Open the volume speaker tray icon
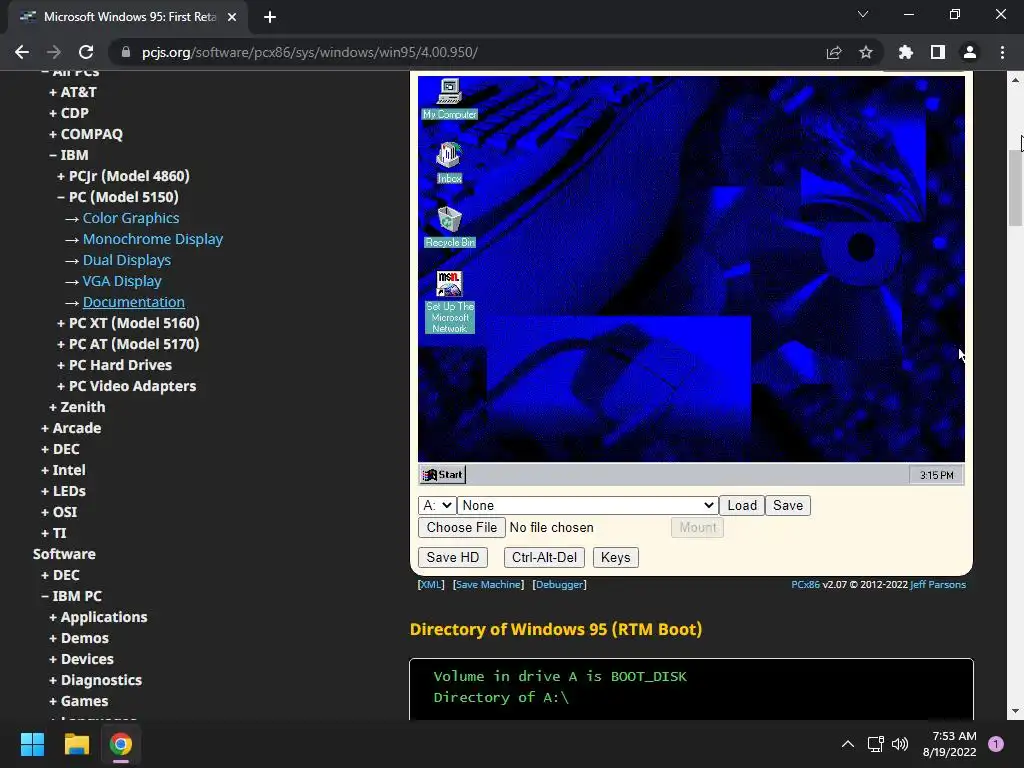 tap(900, 744)
